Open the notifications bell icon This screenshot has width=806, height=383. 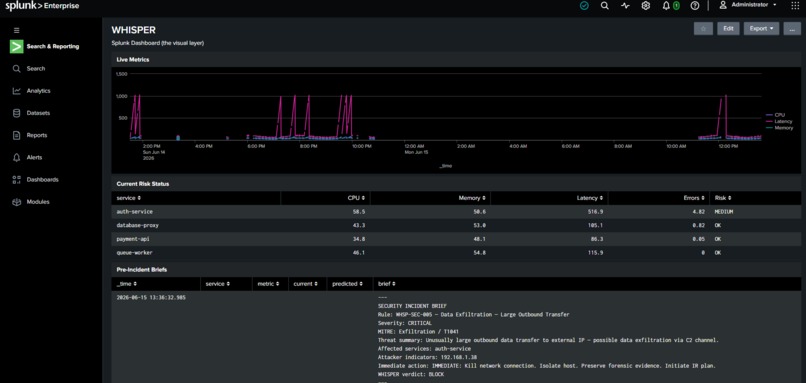pos(666,6)
